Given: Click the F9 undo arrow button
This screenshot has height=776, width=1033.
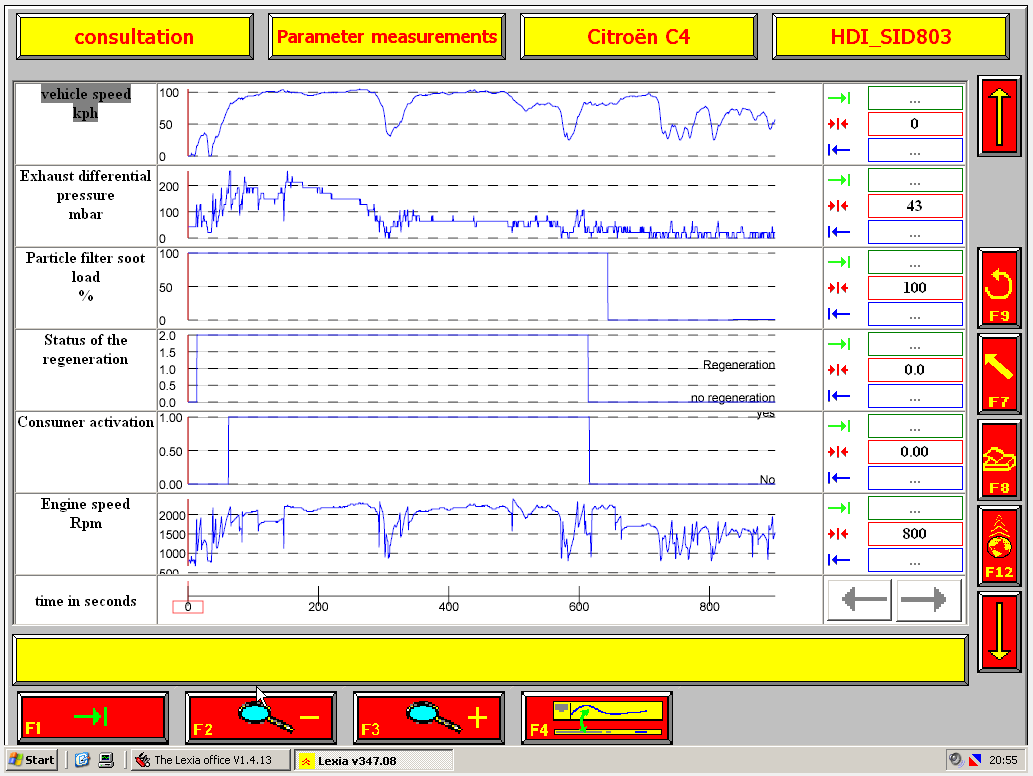Looking at the screenshot, I should click(999, 289).
